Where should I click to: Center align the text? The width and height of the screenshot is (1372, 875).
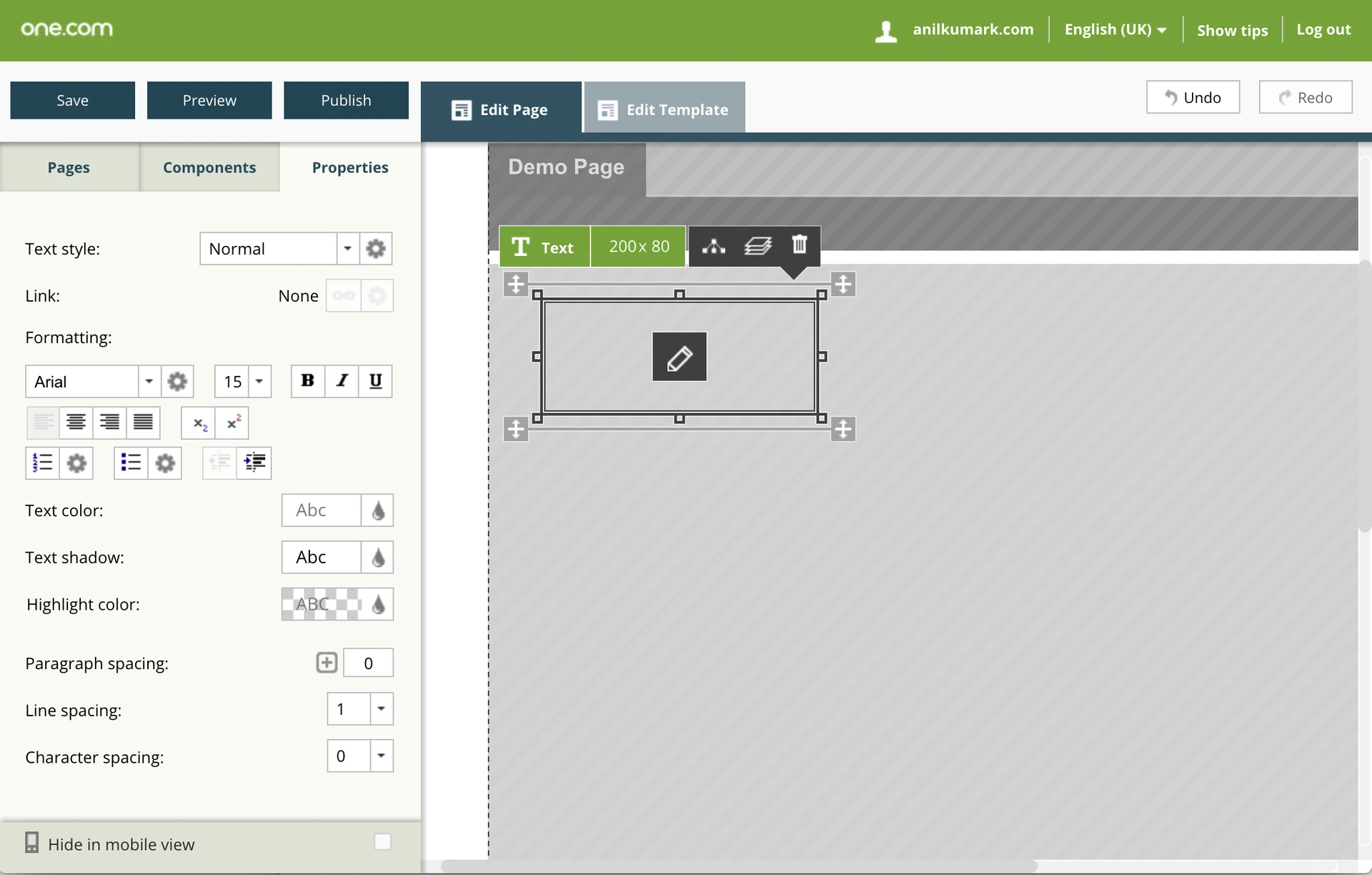click(x=76, y=422)
